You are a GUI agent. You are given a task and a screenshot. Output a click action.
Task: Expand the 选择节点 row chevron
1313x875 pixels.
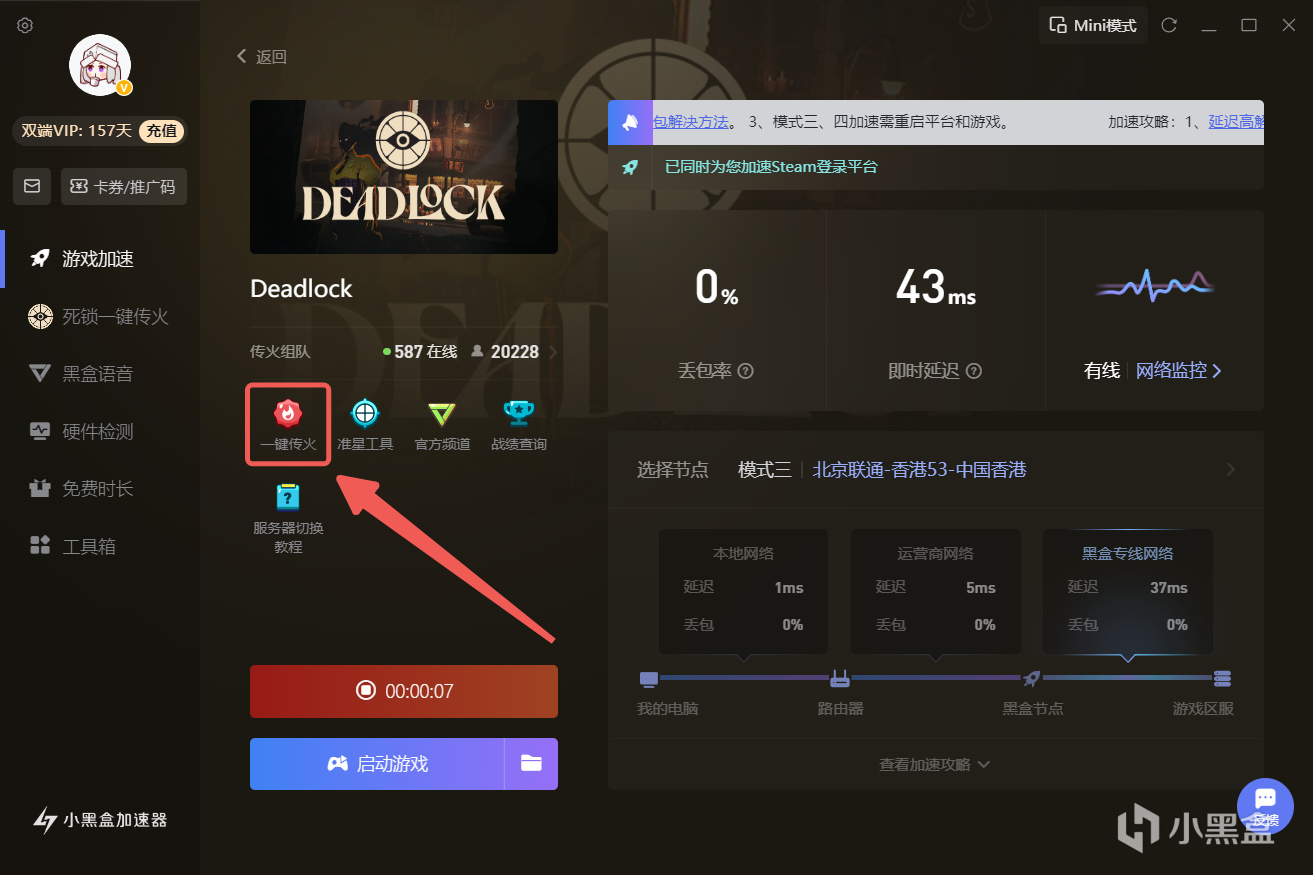pyautogui.click(x=1231, y=470)
